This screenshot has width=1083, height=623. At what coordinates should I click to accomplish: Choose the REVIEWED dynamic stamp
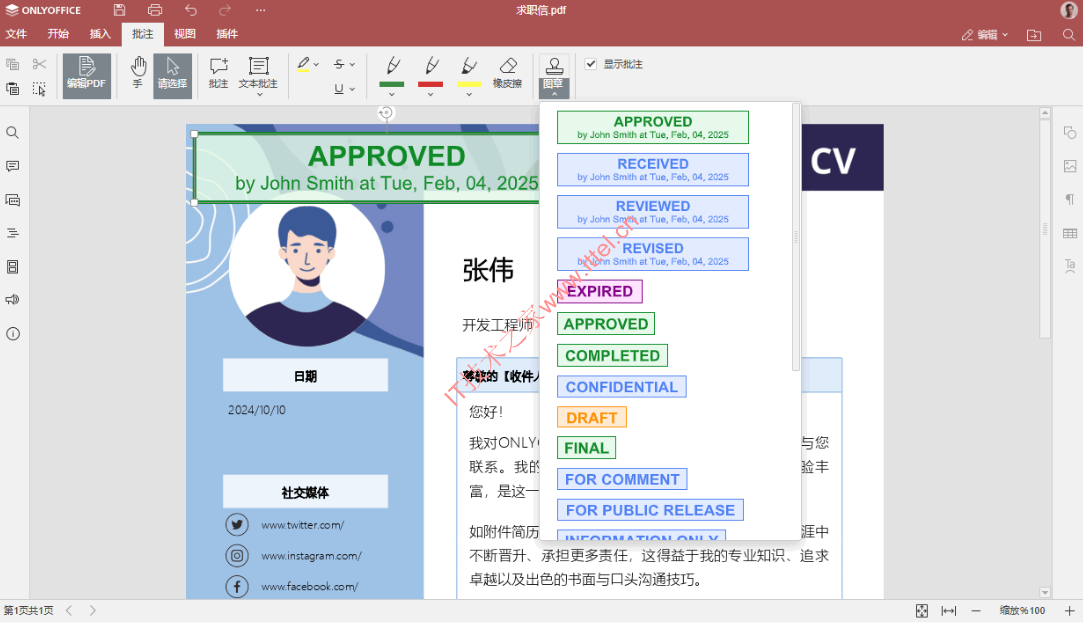tap(653, 212)
